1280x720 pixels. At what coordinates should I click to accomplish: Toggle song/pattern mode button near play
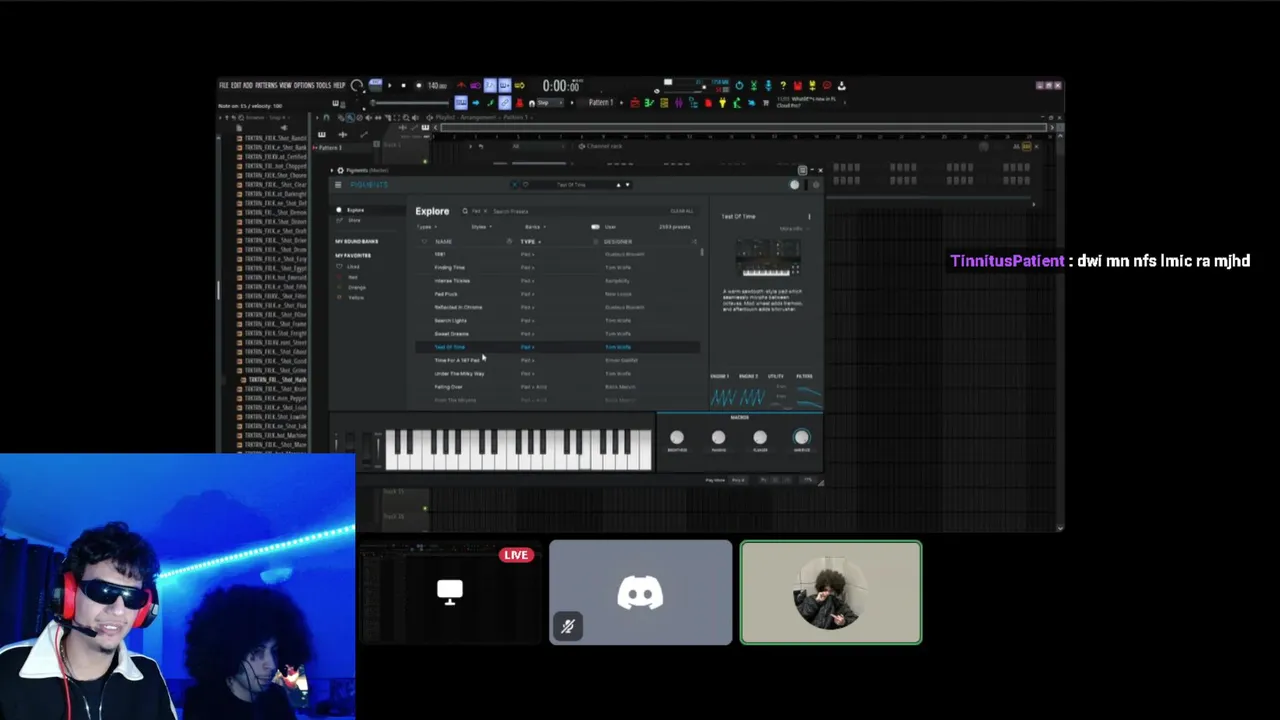point(375,83)
